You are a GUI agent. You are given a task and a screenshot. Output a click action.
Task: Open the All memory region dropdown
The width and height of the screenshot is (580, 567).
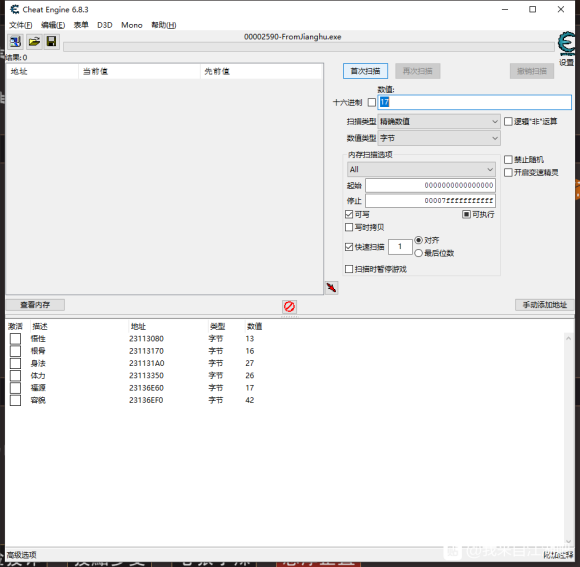421,169
